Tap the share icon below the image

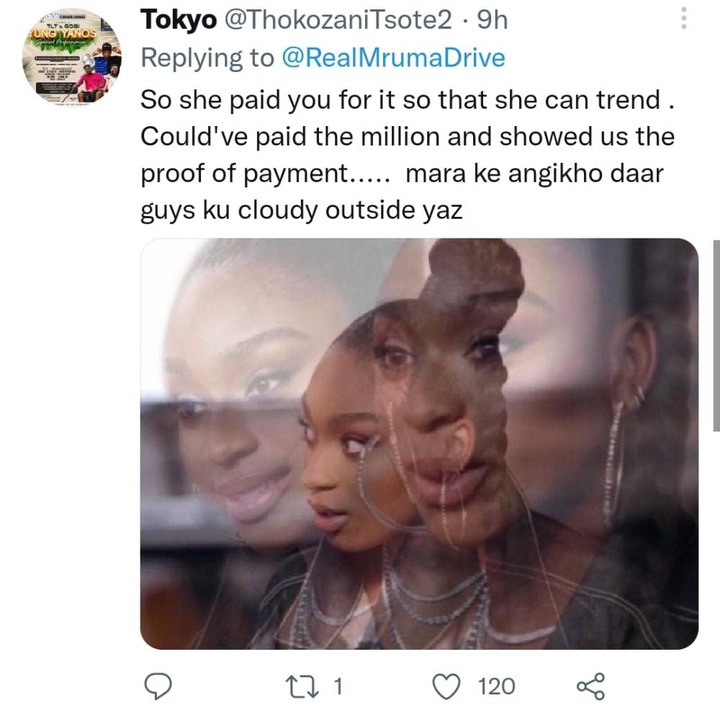591,686
